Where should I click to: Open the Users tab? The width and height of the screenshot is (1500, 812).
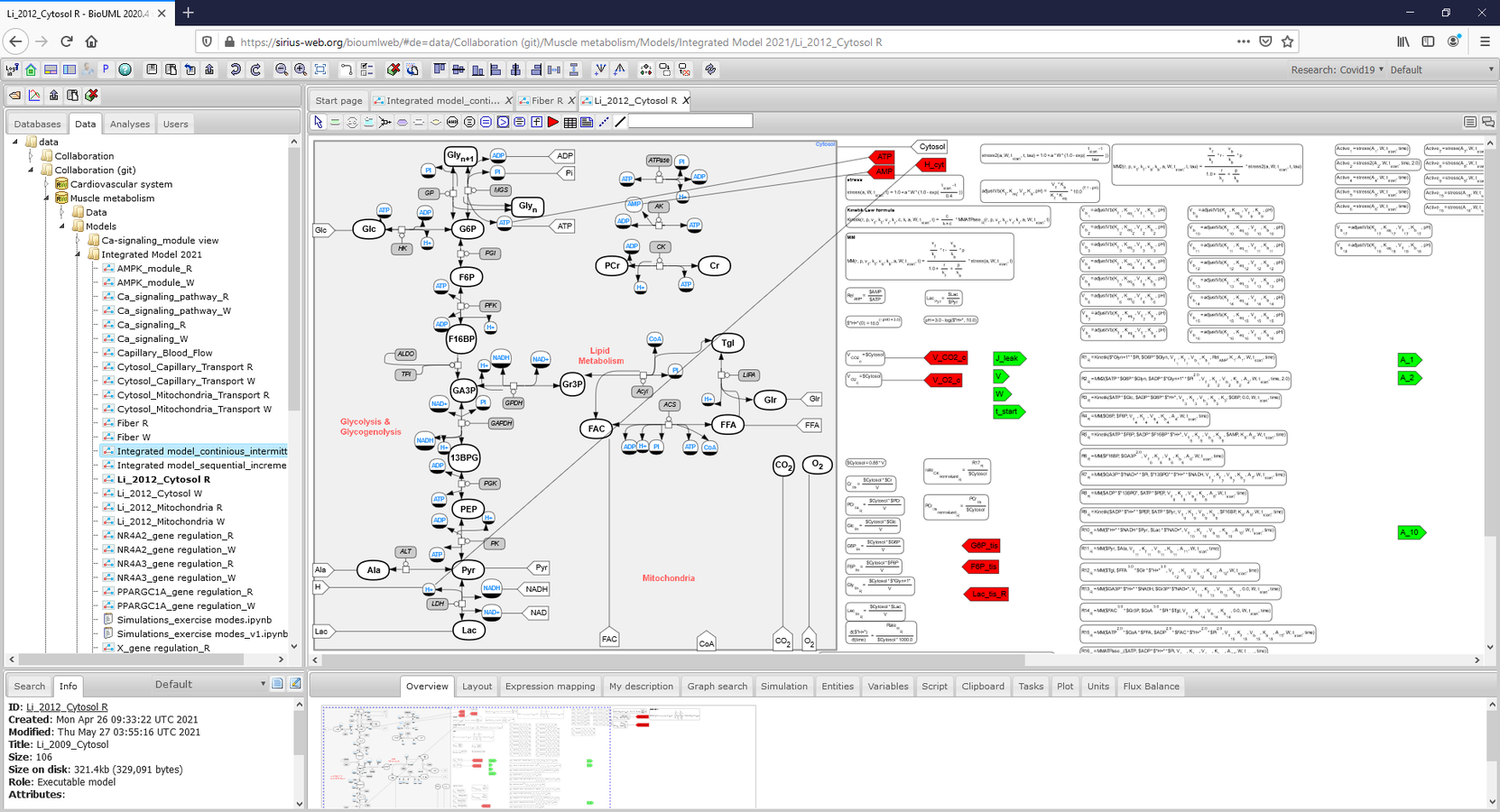coord(175,125)
